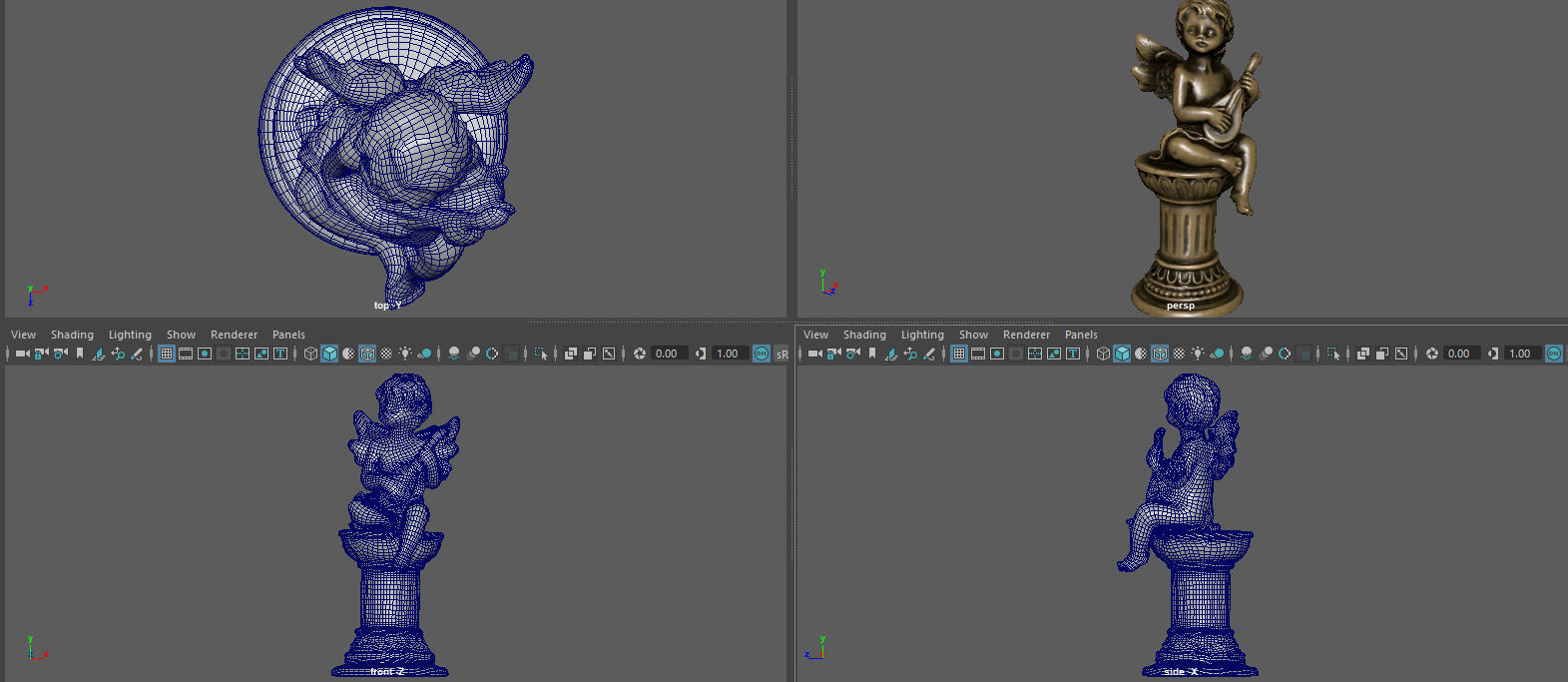The height and width of the screenshot is (682, 1568).
Task: Open the Lighting menu in front viewport panel
Action: click(130, 335)
